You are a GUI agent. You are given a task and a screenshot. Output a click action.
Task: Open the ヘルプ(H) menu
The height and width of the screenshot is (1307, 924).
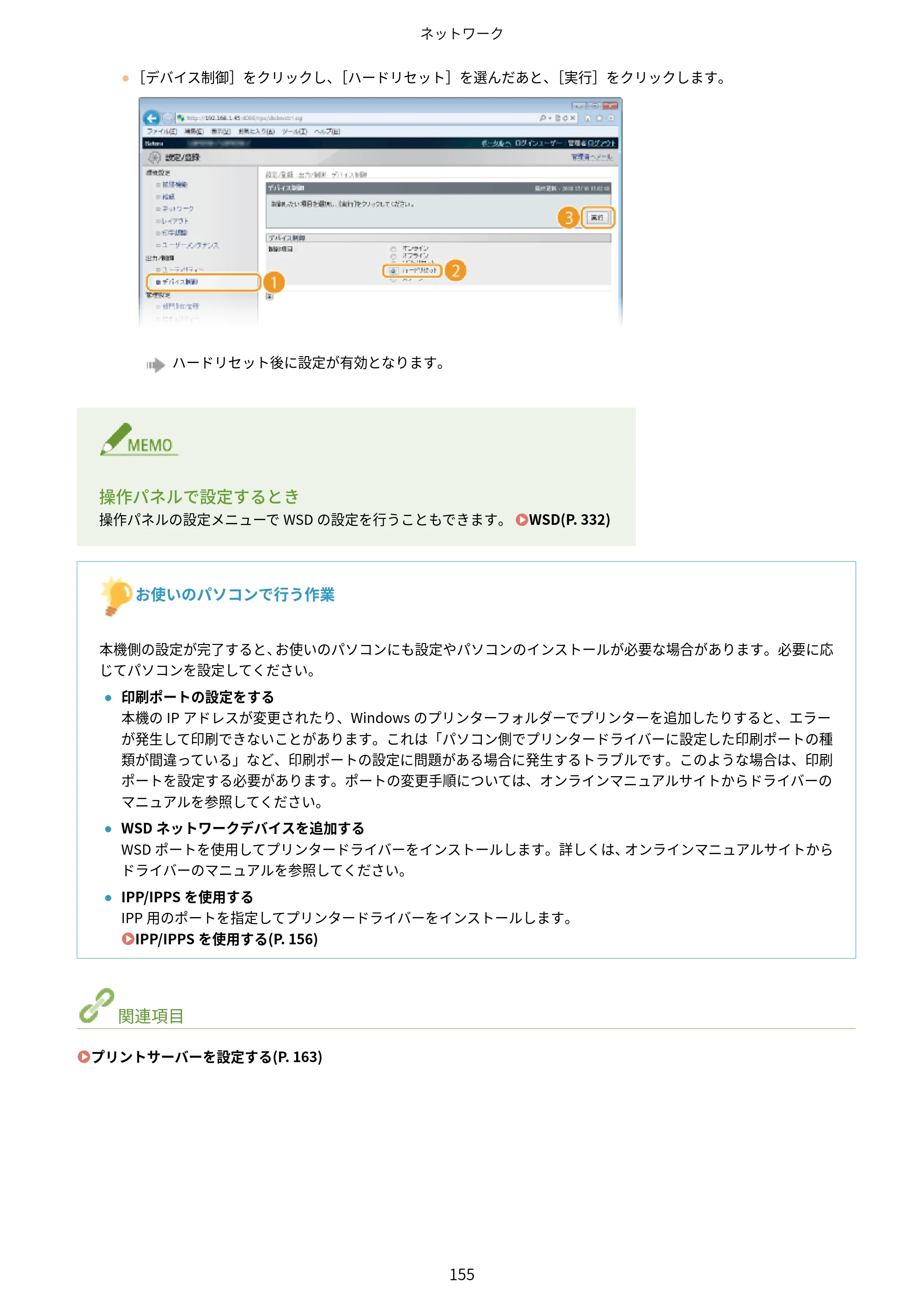pos(327,132)
